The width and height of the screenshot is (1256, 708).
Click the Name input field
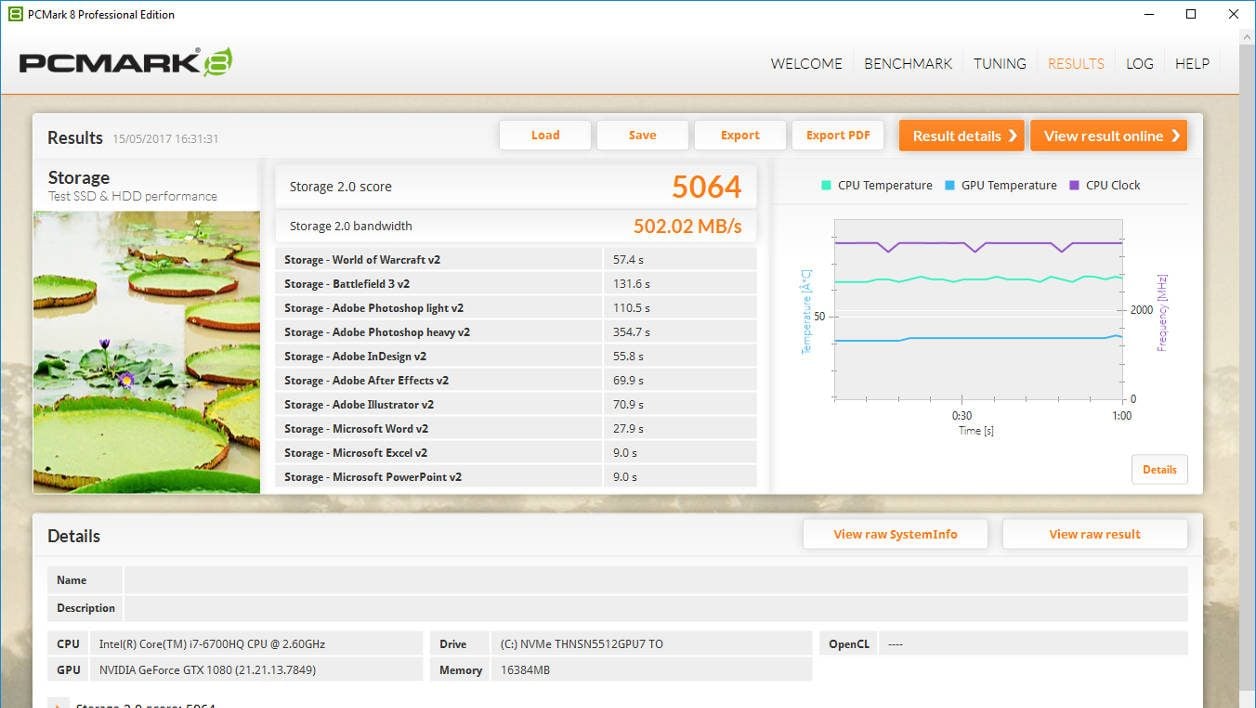coord(656,580)
